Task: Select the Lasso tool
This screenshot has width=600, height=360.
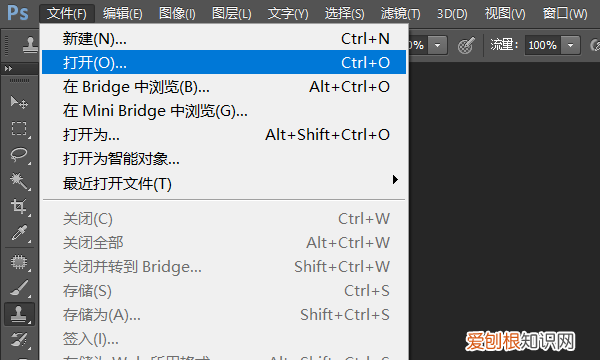Action: [x=19, y=155]
